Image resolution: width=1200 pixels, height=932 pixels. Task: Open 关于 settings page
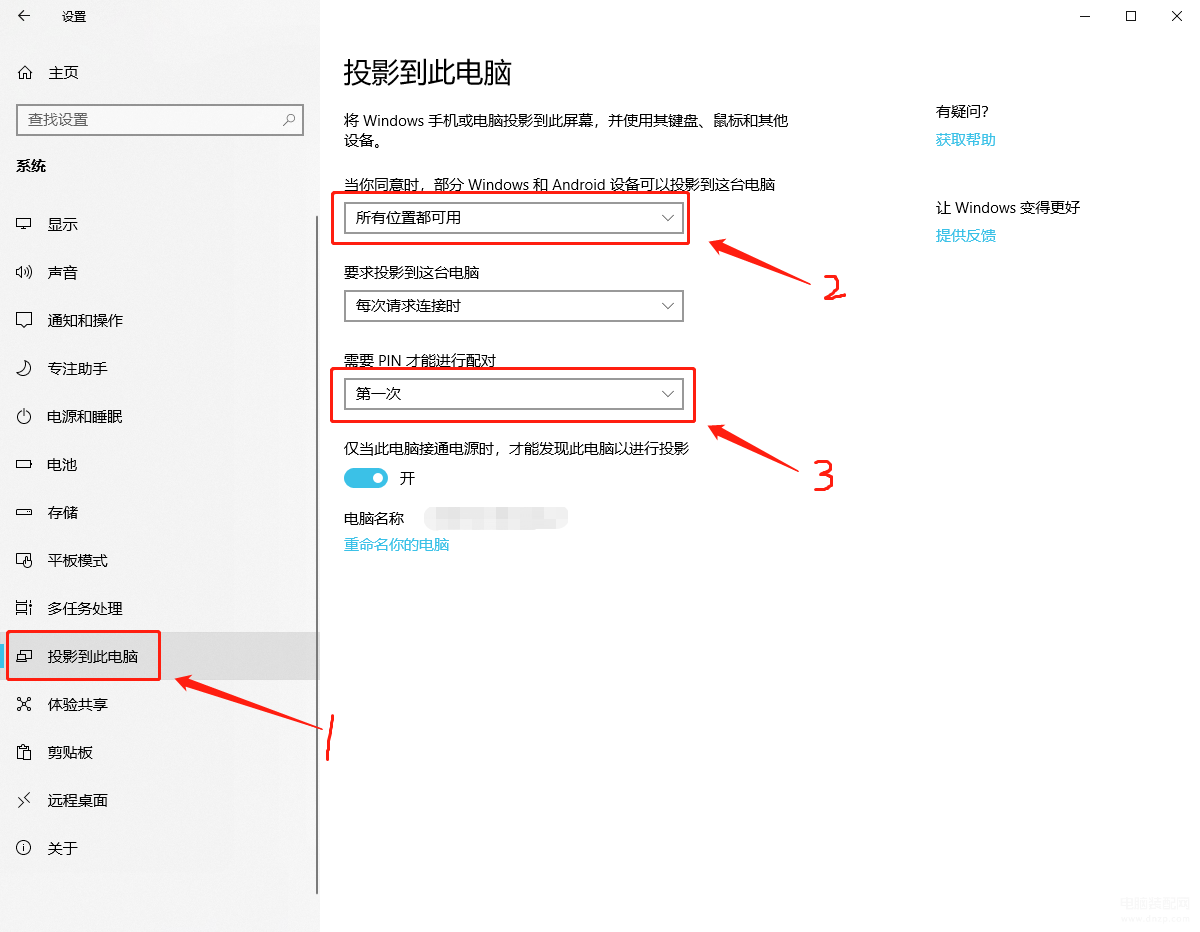point(160,848)
